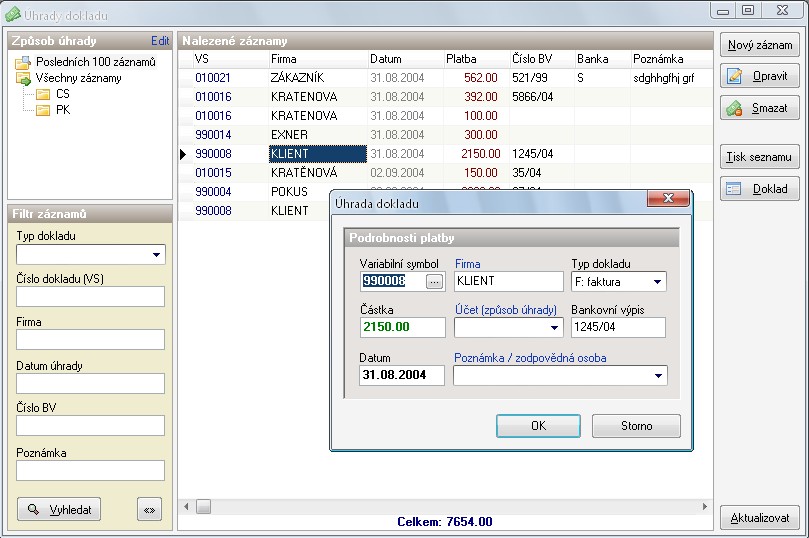
Task: Open the Účet (způsob úhrady) dropdown
Action: pos(554,328)
